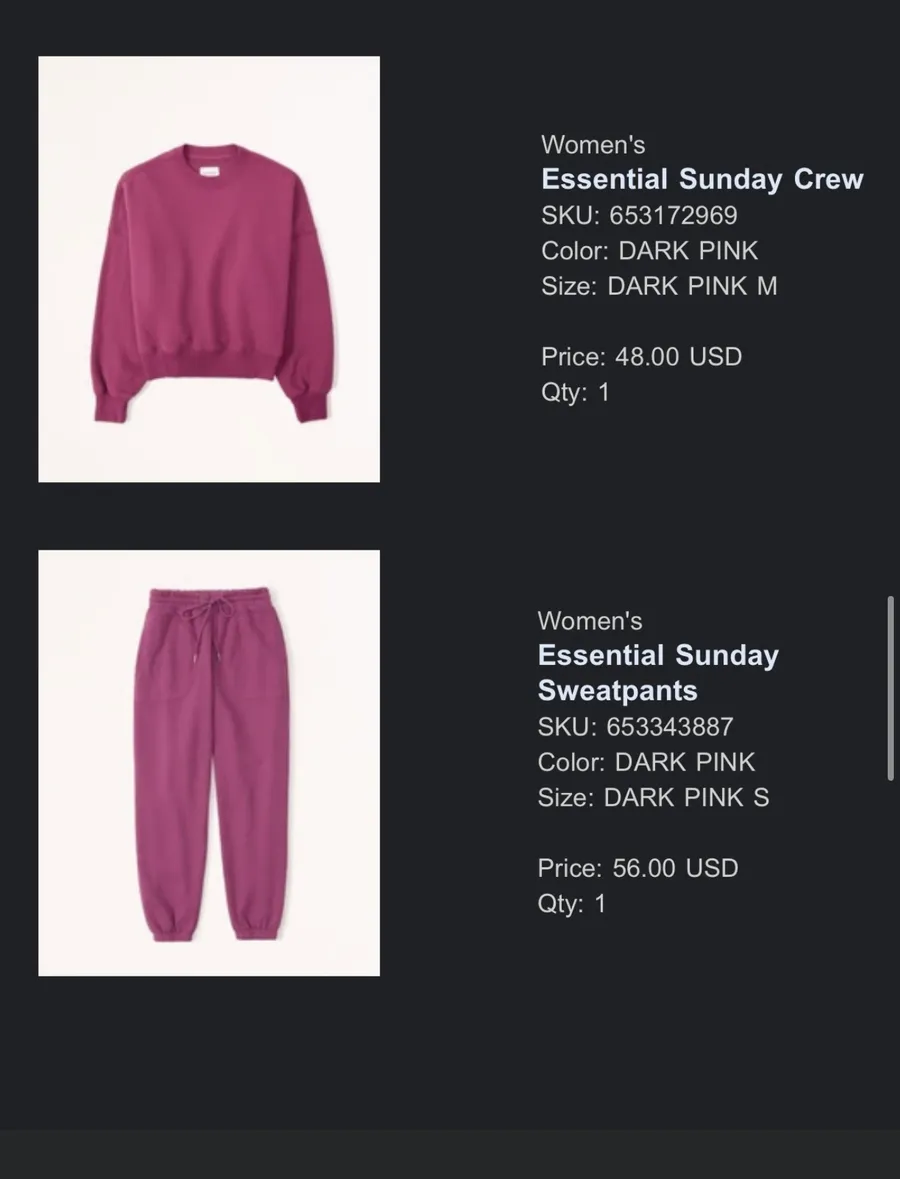Open the dark pink sweatpants image
The height and width of the screenshot is (1179, 900).
point(209,763)
